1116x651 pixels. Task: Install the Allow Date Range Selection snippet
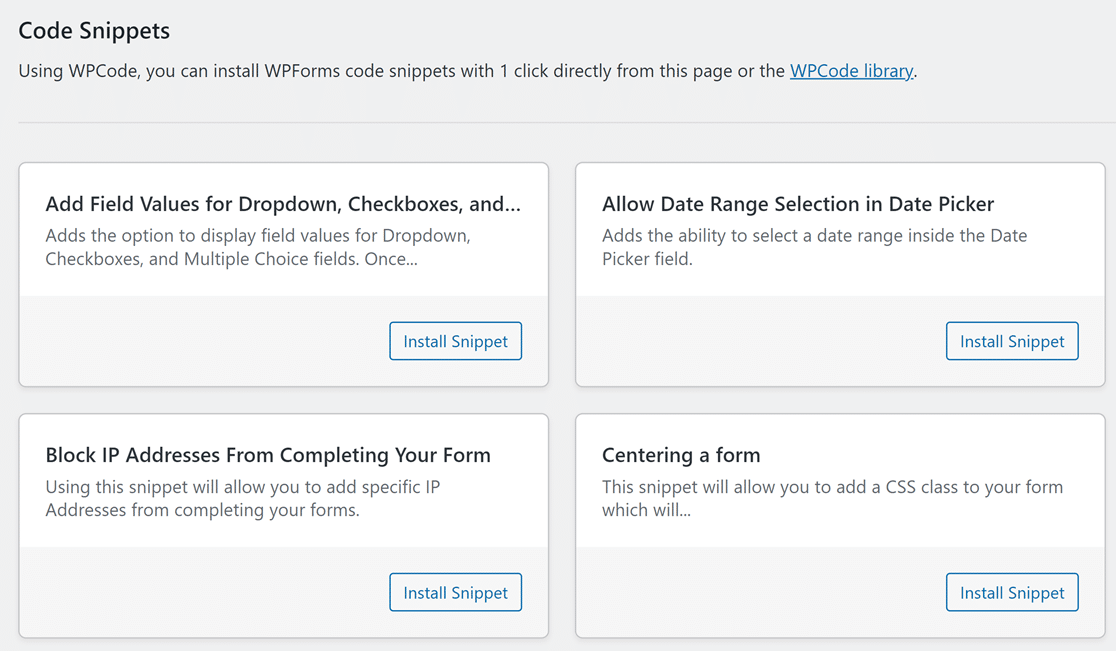click(x=1012, y=341)
